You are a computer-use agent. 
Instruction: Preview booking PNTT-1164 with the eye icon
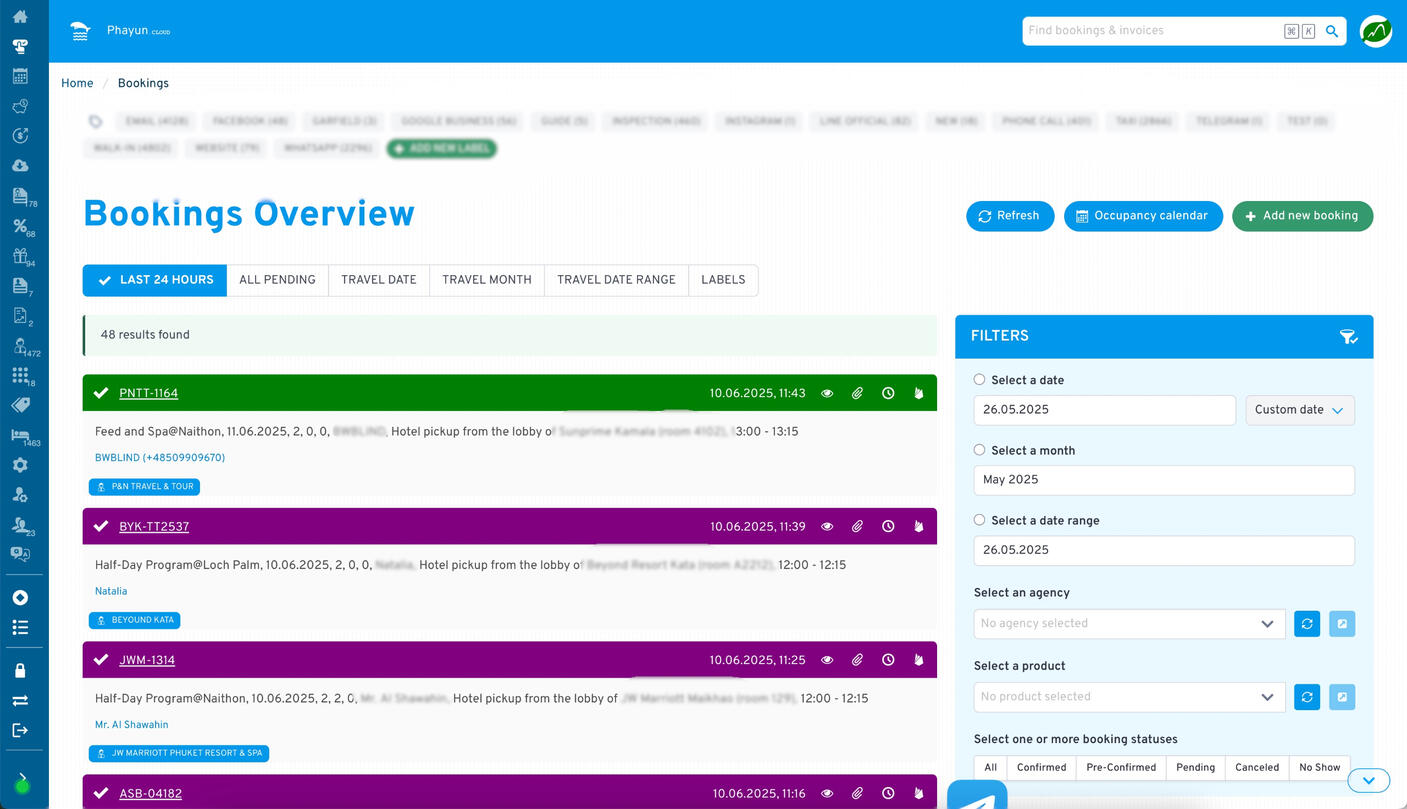827,393
